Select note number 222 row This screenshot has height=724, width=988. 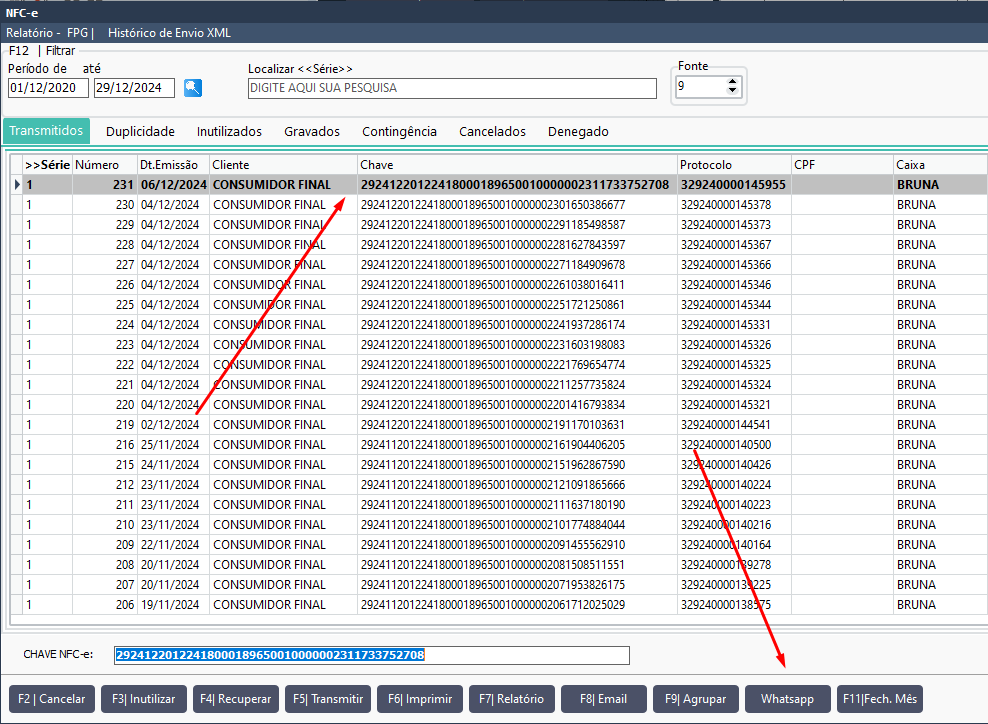[499, 365]
